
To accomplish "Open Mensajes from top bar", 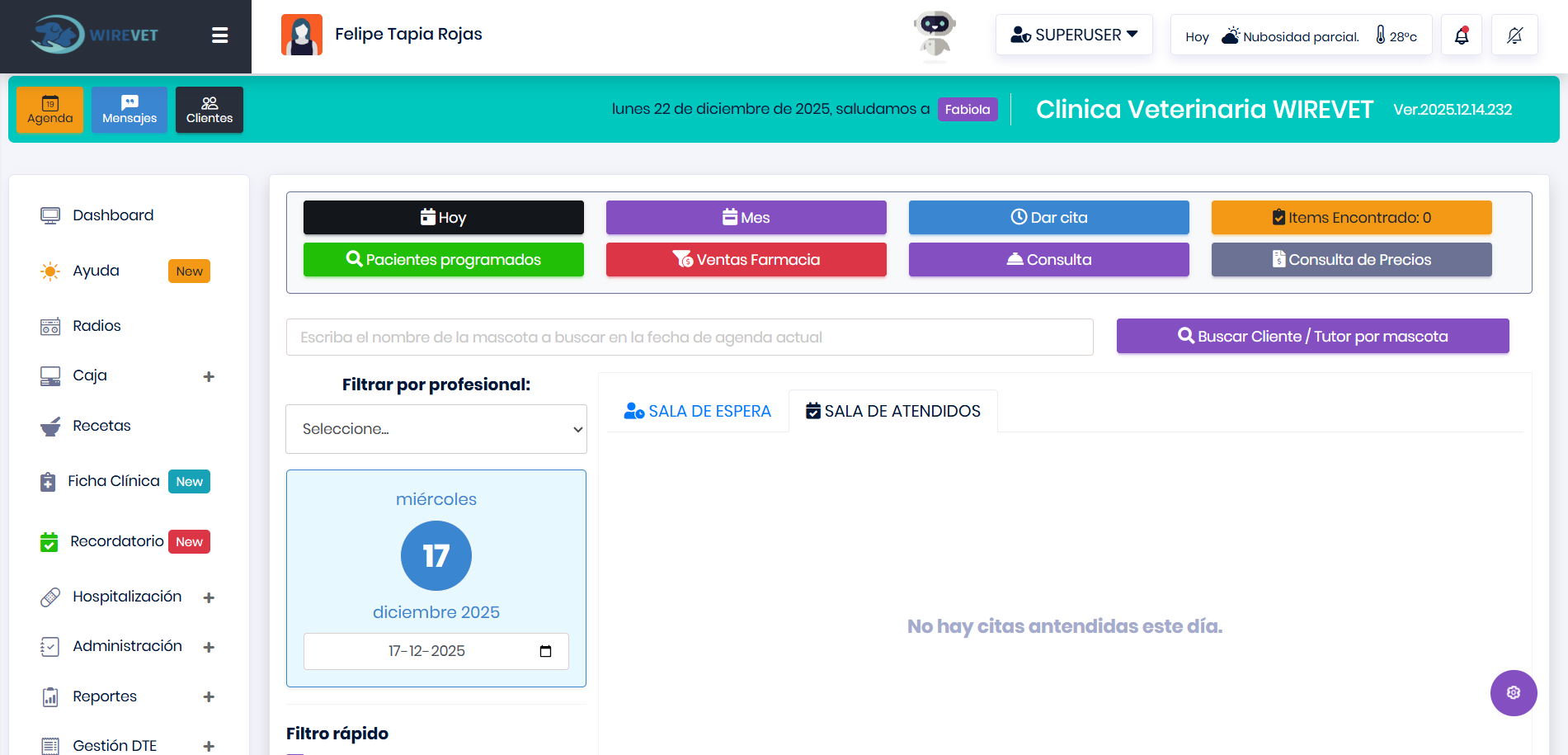I will 129,110.
